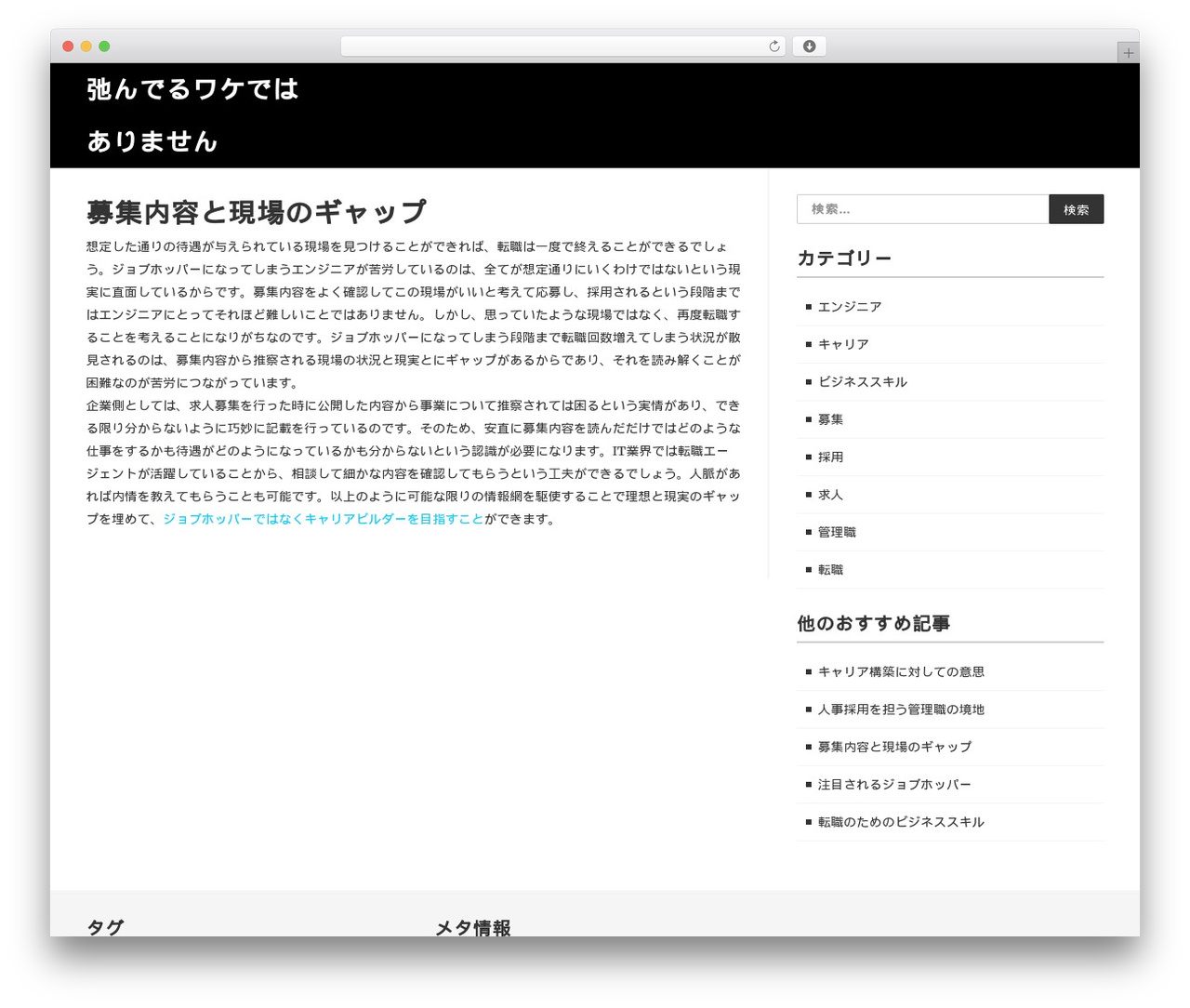Add a new browser tab
This screenshot has width=1190, height=1008.
(1128, 53)
